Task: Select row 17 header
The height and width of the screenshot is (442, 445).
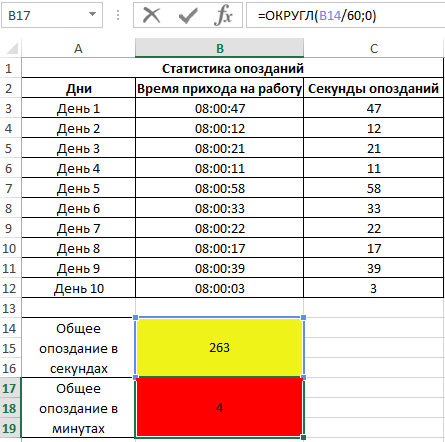Action: pyautogui.click(x=10, y=388)
